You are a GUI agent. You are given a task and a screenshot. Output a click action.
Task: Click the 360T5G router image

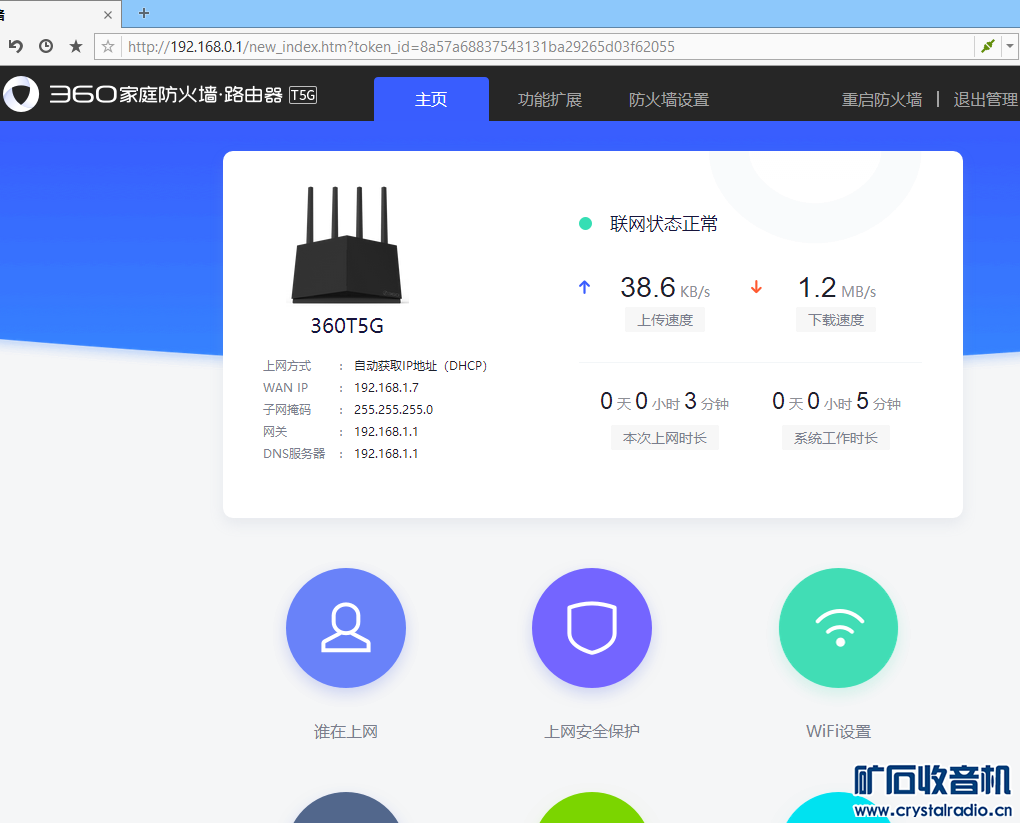[347, 245]
